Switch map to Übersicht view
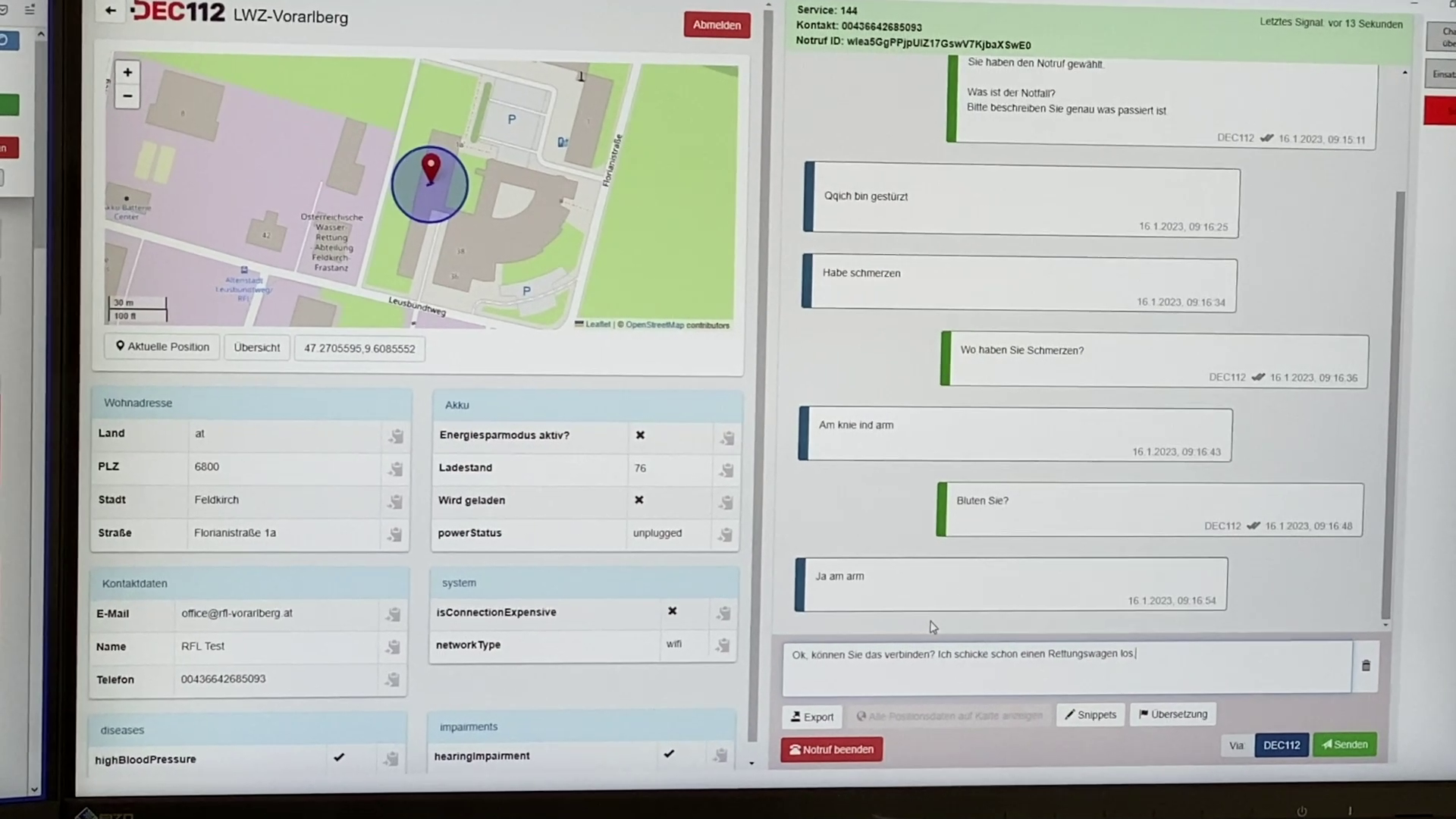The image size is (1456, 819). 256,347
